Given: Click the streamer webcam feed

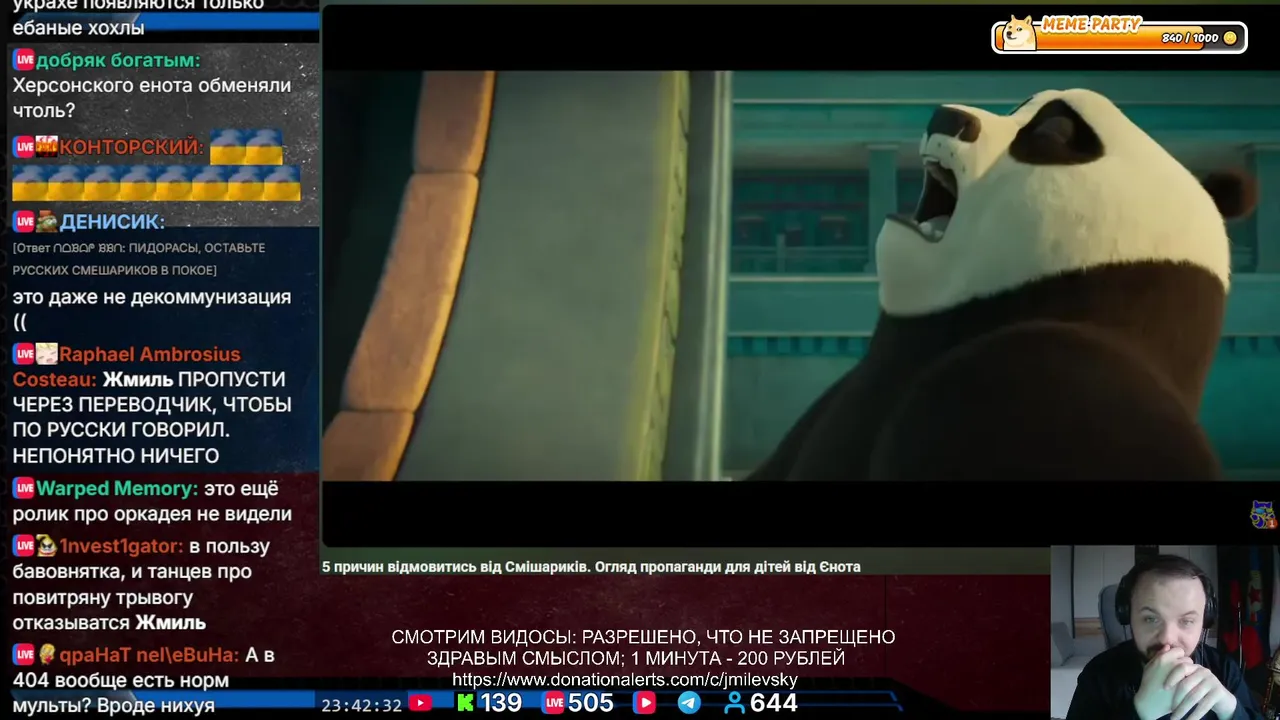Looking at the screenshot, I should (1165, 632).
